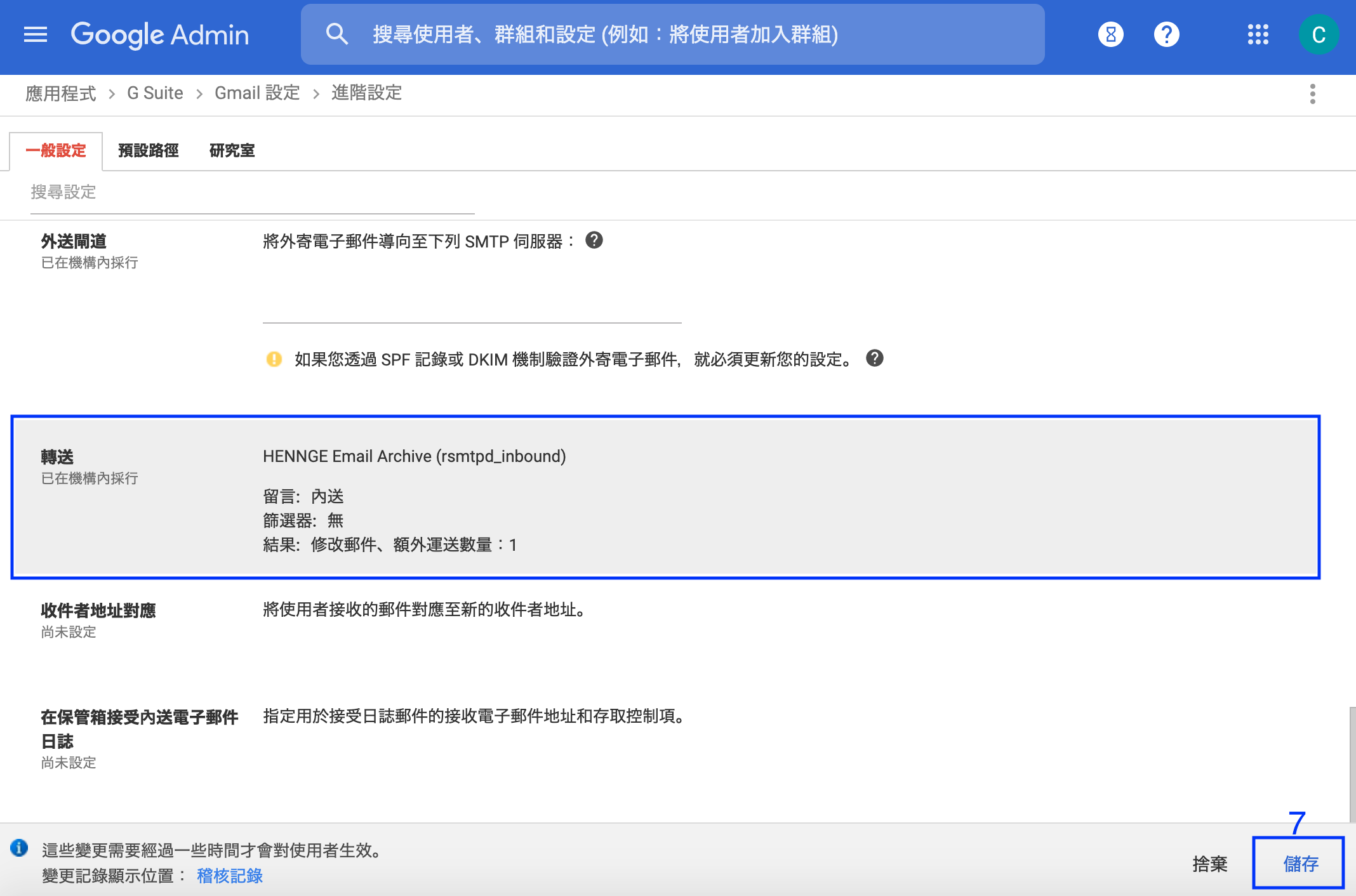Open the 稽核記錄 link

coord(230,876)
